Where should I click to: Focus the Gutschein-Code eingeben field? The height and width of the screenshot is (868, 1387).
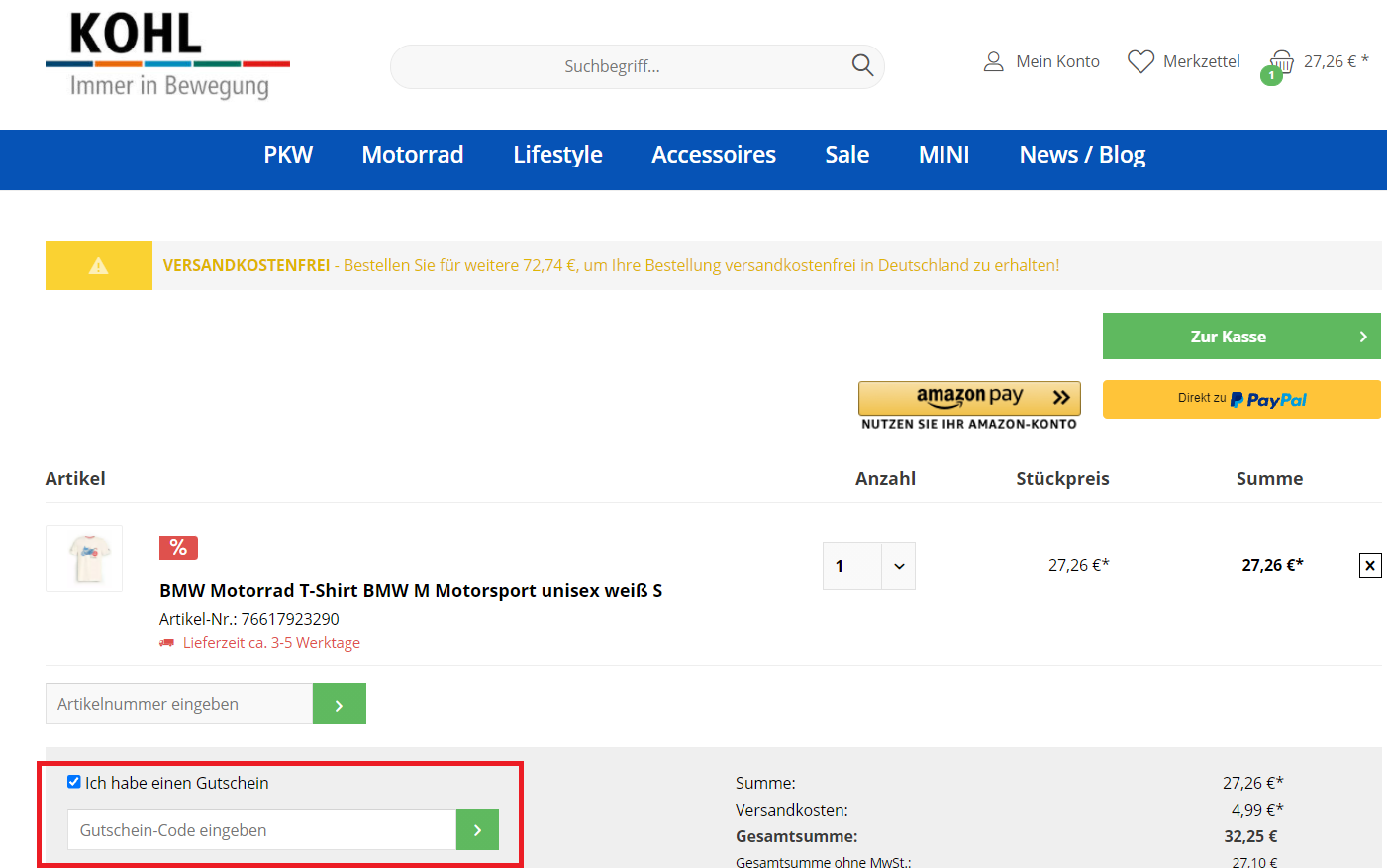pyautogui.click(x=261, y=829)
